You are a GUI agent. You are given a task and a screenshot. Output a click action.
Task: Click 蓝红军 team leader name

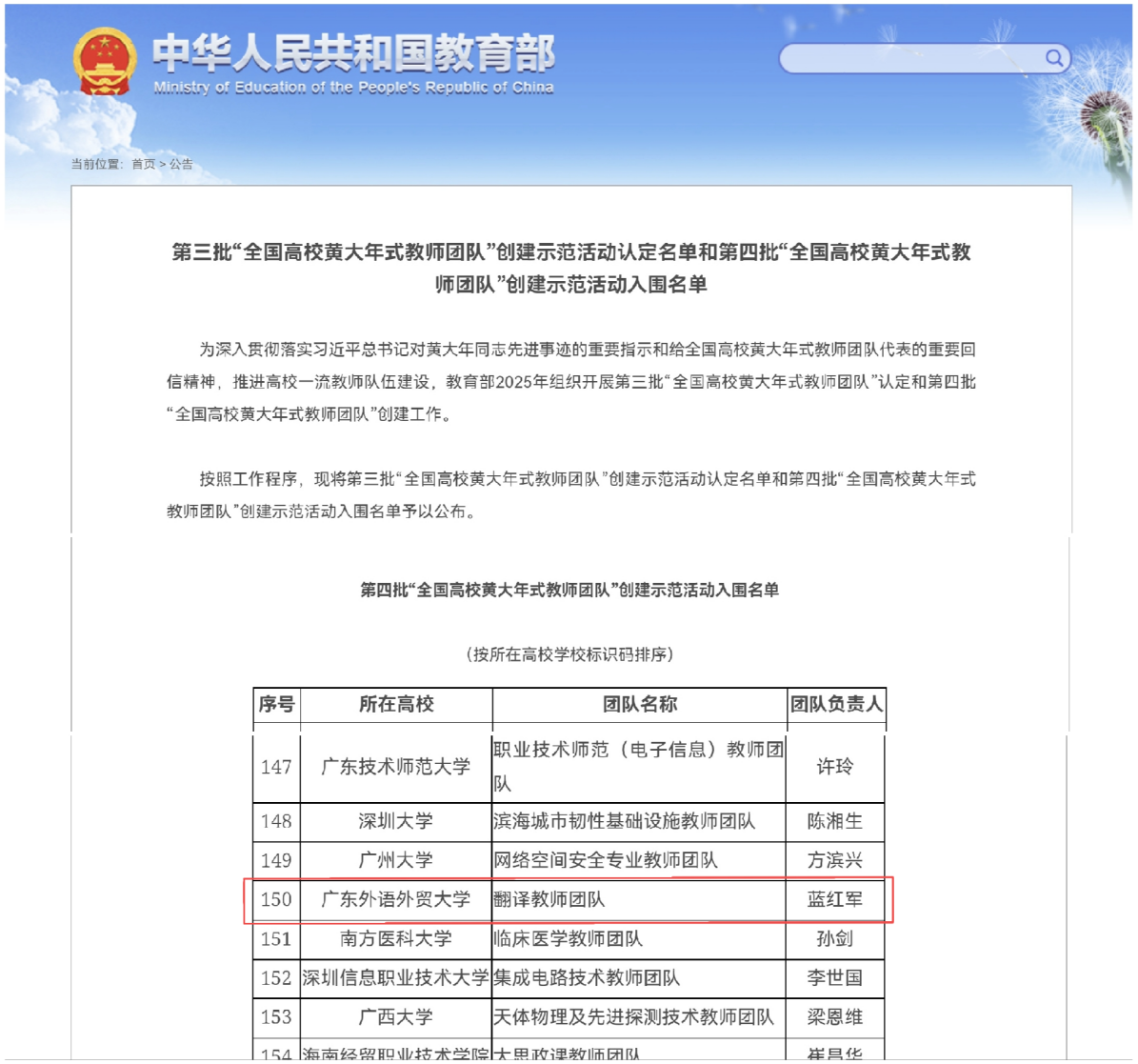(x=836, y=898)
